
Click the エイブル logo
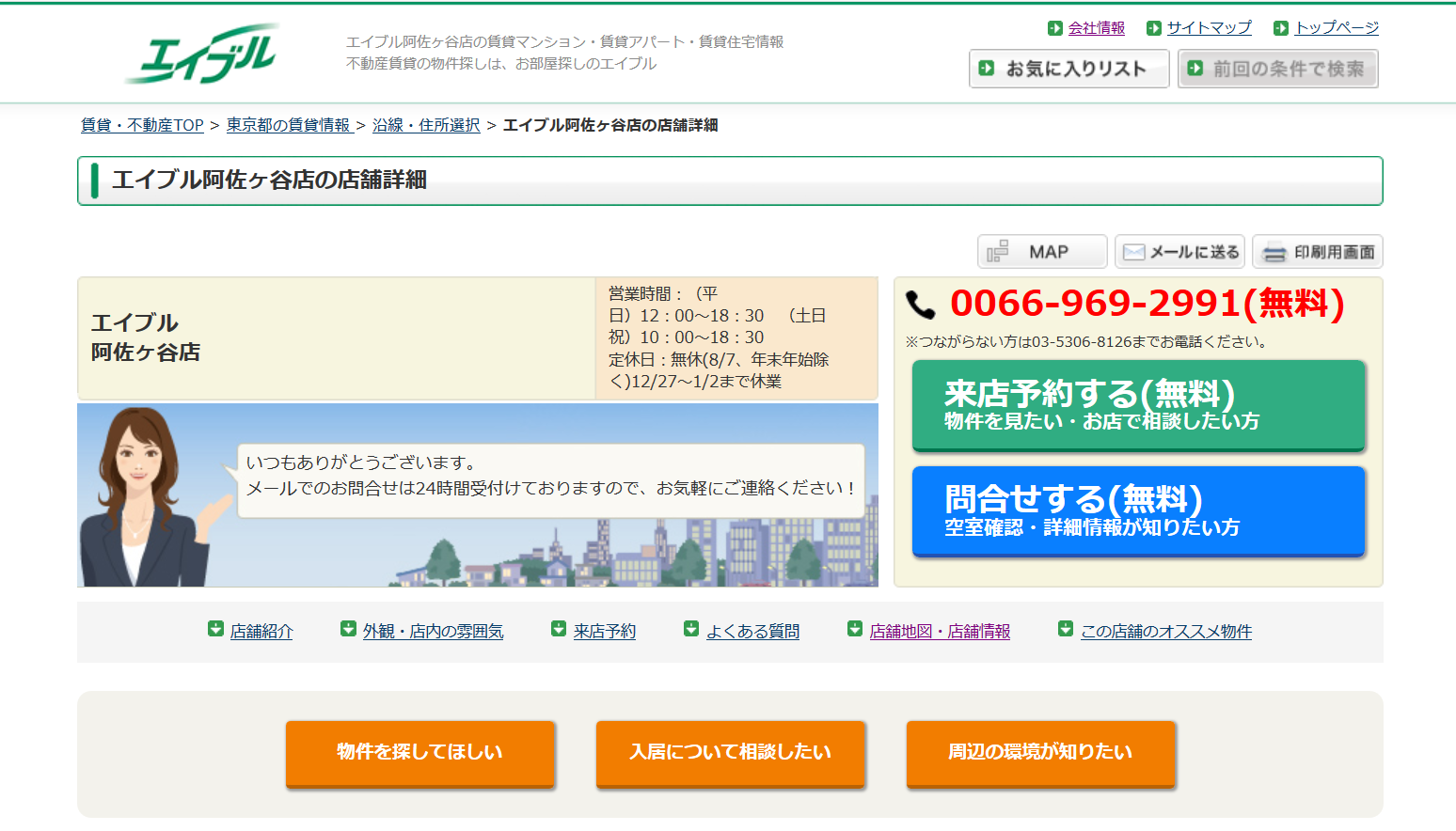click(201, 54)
